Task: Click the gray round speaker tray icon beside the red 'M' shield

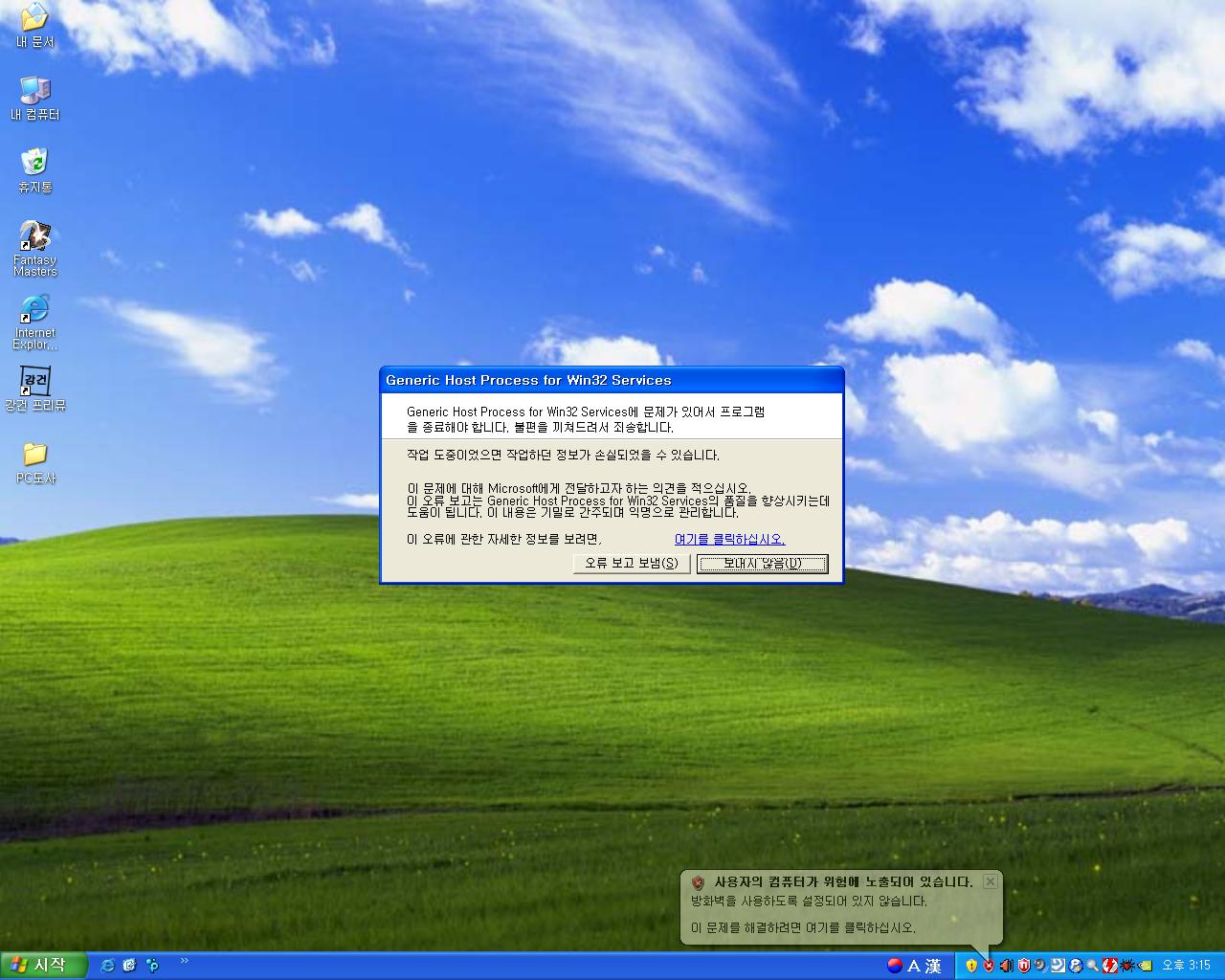Action: [1040, 966]
